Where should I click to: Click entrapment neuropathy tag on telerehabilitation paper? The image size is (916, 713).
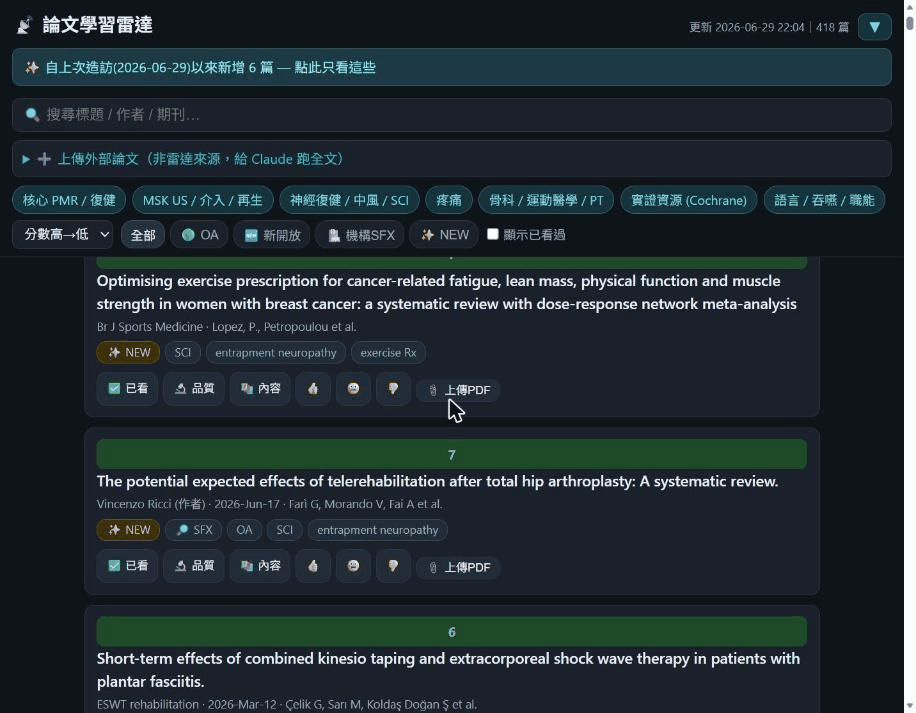click(377, 530)
